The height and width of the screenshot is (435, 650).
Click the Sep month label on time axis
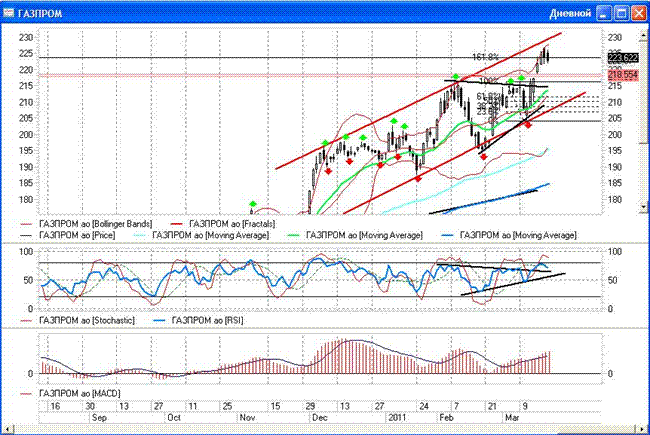point(99,417)
